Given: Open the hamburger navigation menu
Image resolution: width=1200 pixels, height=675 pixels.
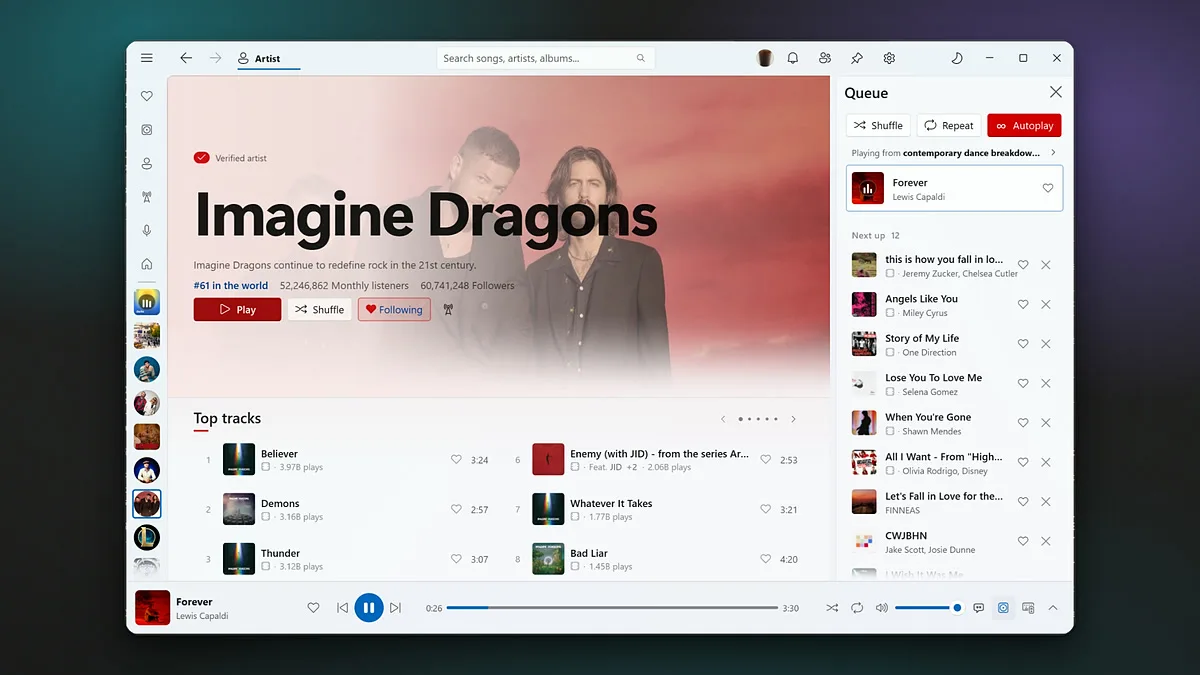Looking at the screenshot, I should (x=147, y=58).
